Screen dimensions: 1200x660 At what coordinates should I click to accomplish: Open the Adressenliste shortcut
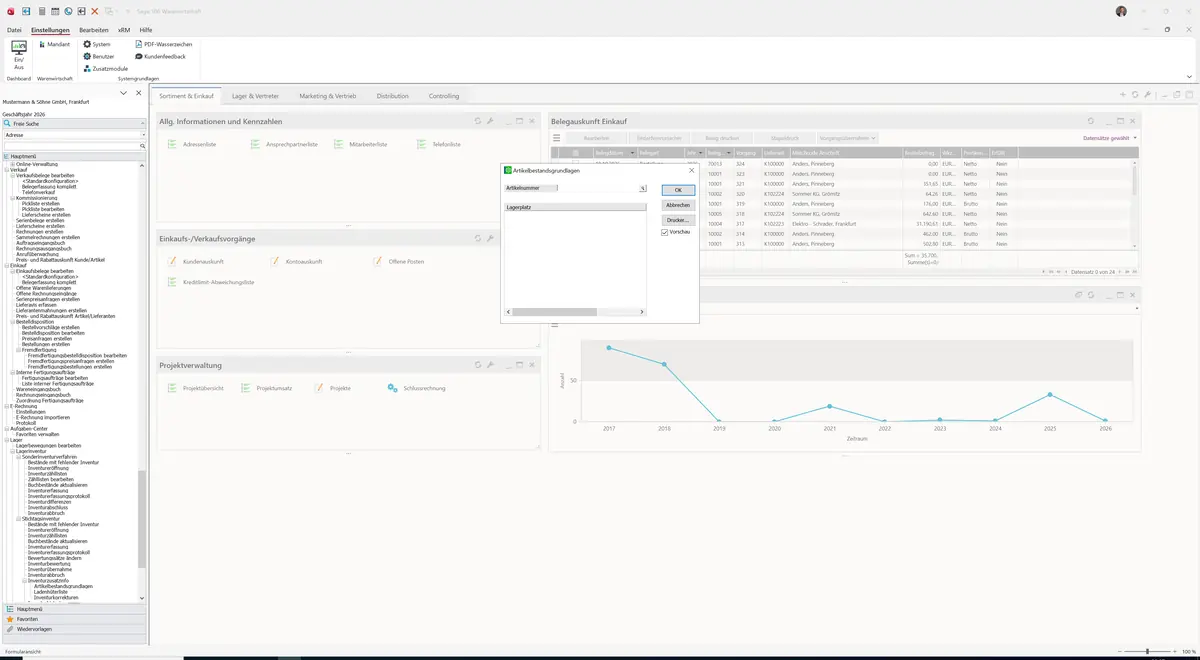192,145
